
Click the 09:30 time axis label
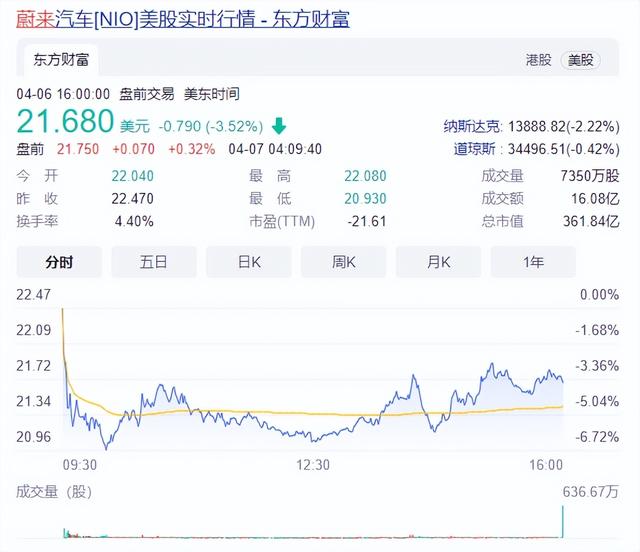click(80, 465)
